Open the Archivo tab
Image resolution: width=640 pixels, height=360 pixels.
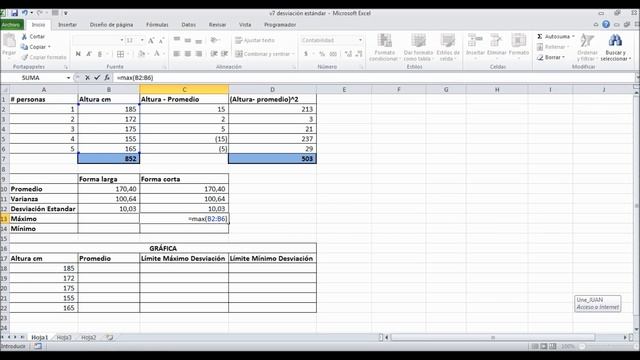point(11,24)
